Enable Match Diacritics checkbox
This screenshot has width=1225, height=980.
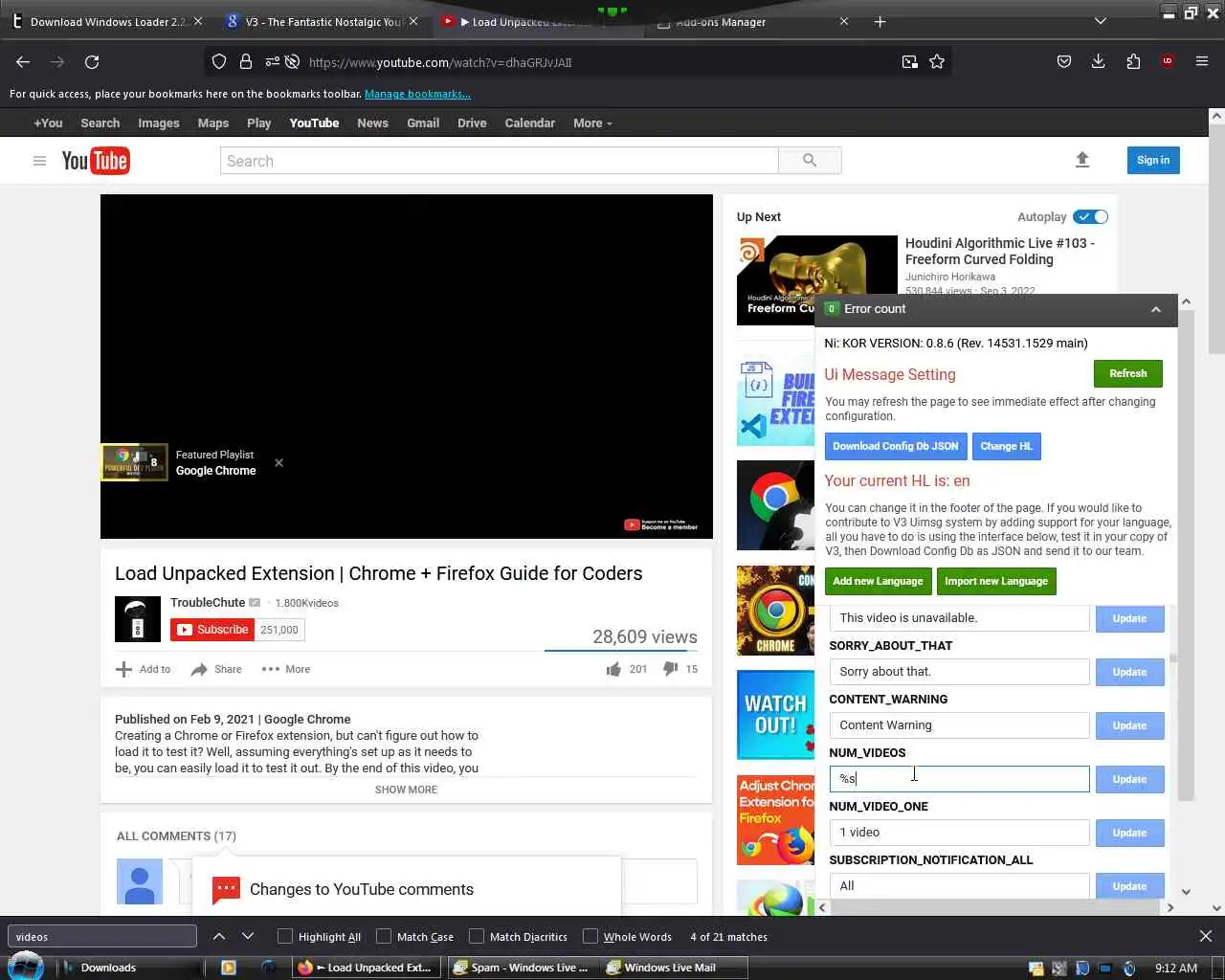[476, 936]
